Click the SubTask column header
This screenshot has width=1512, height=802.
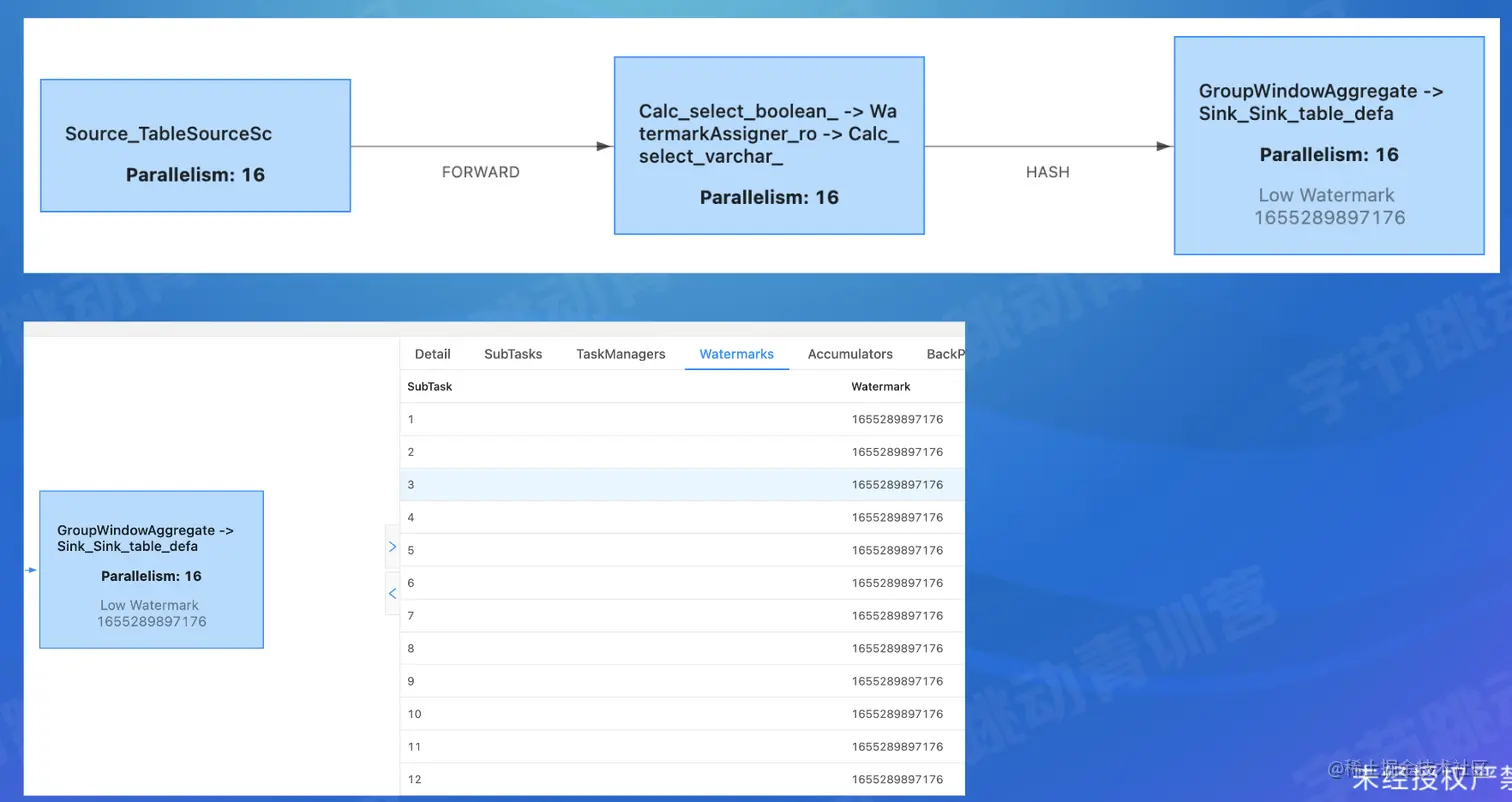(x=430, y=386)
